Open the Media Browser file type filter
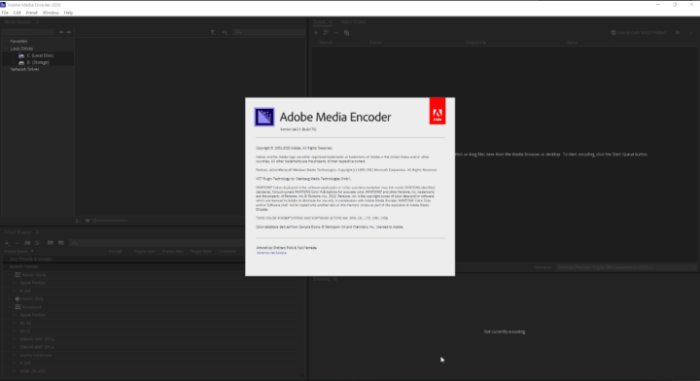Image resolution: width=700 pixels, height=381 pixels. pyautogui.click(x=212, y=32)
